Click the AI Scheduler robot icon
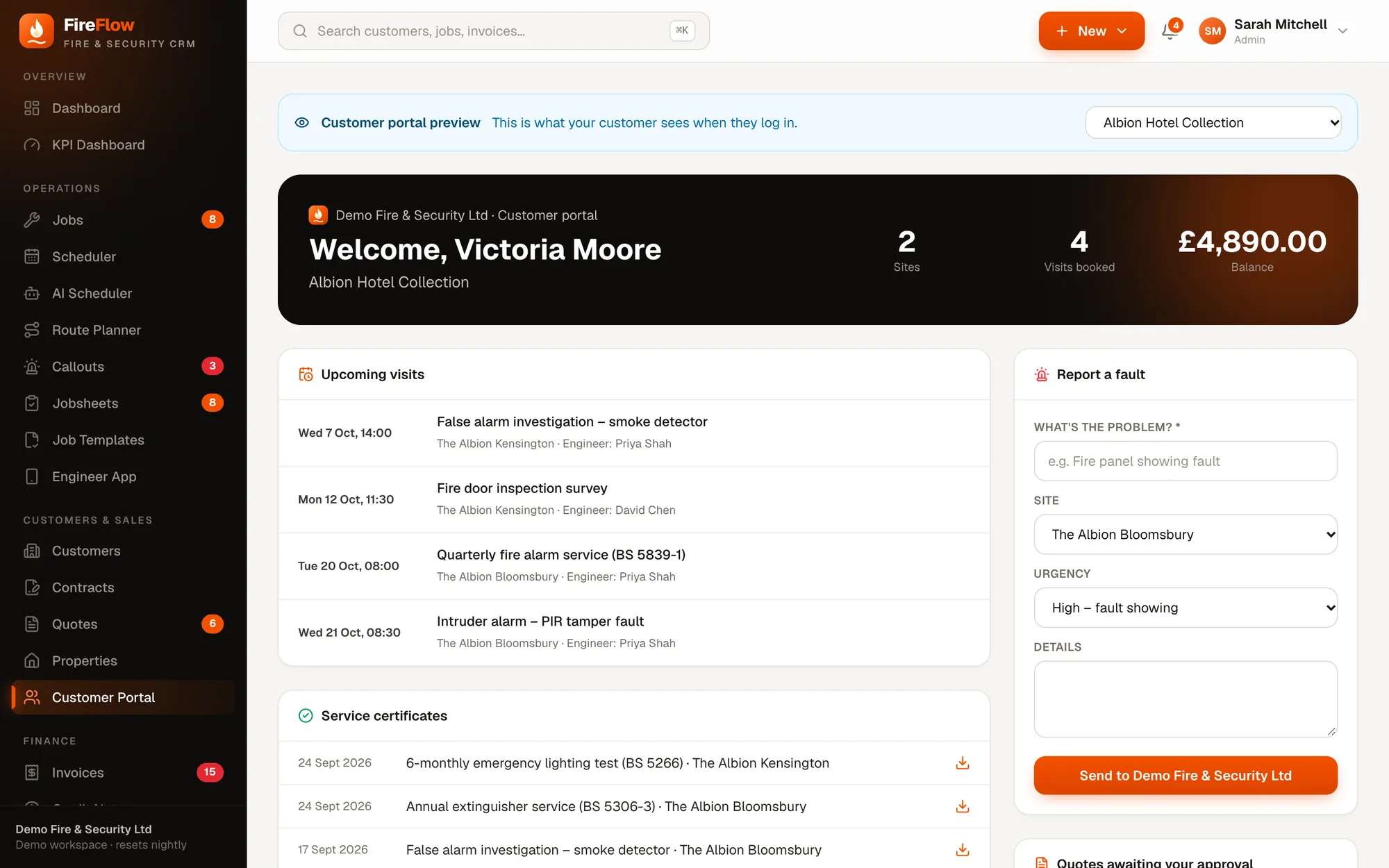This screenshot has height=868, width=1389. pos(32,294)
